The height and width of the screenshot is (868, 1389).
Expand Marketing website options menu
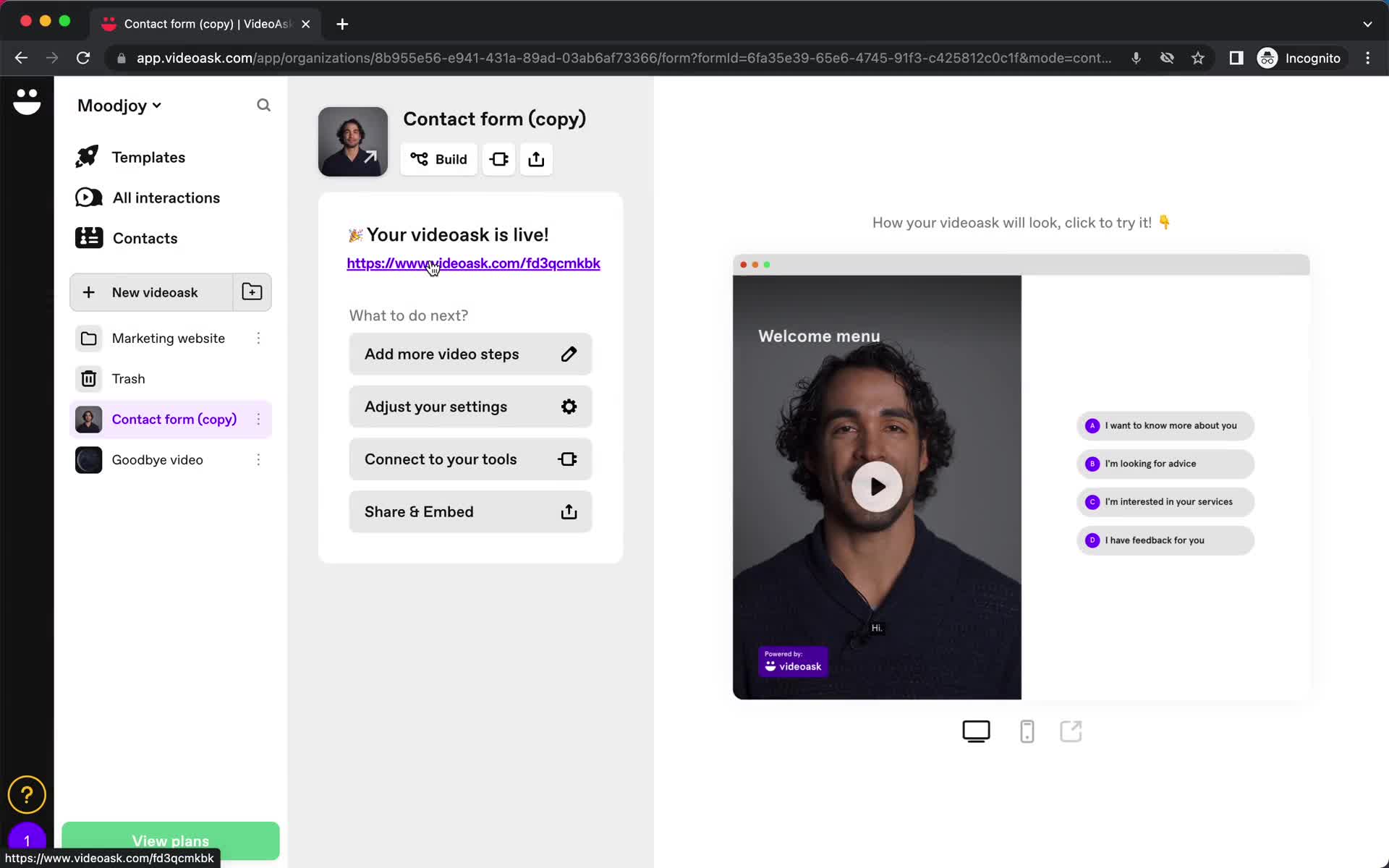[x=258, y=338]
